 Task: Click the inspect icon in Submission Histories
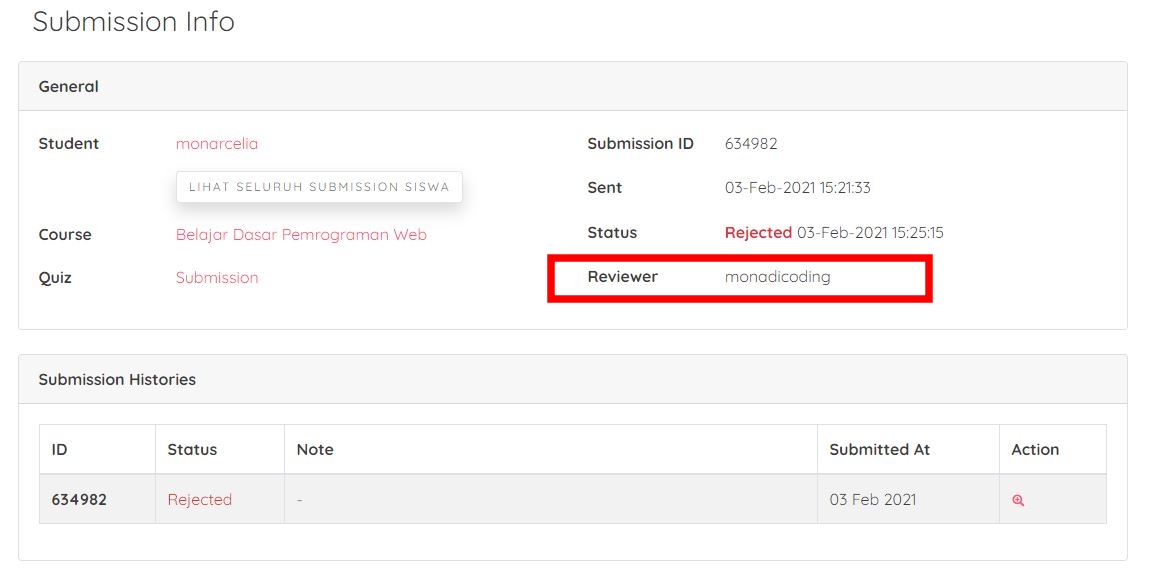pos(1017,498)
